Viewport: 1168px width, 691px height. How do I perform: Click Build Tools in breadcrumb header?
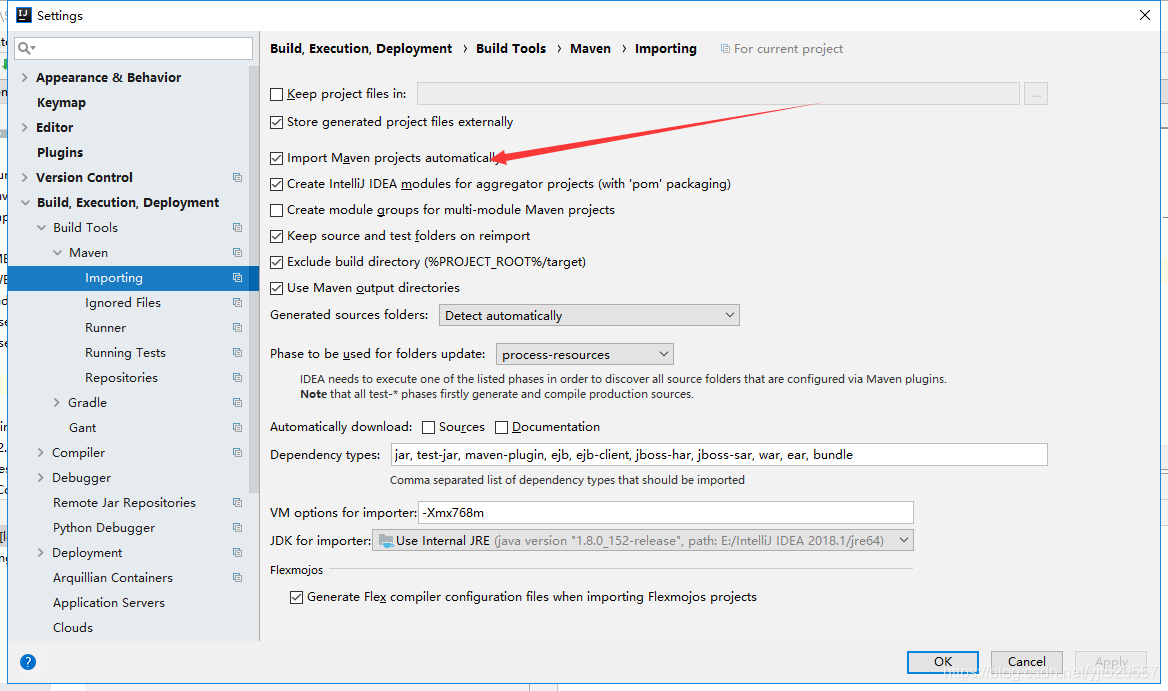coord(511,48)
